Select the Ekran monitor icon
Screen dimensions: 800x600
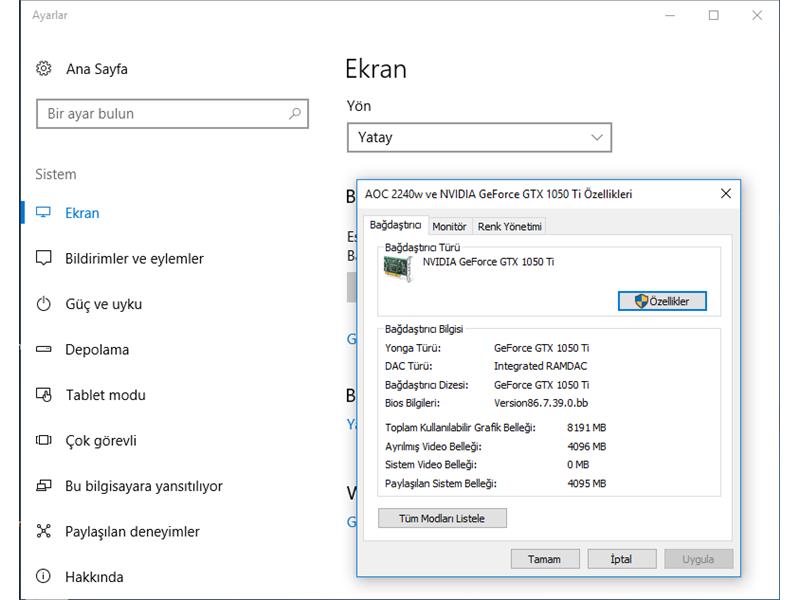[43, 212]
